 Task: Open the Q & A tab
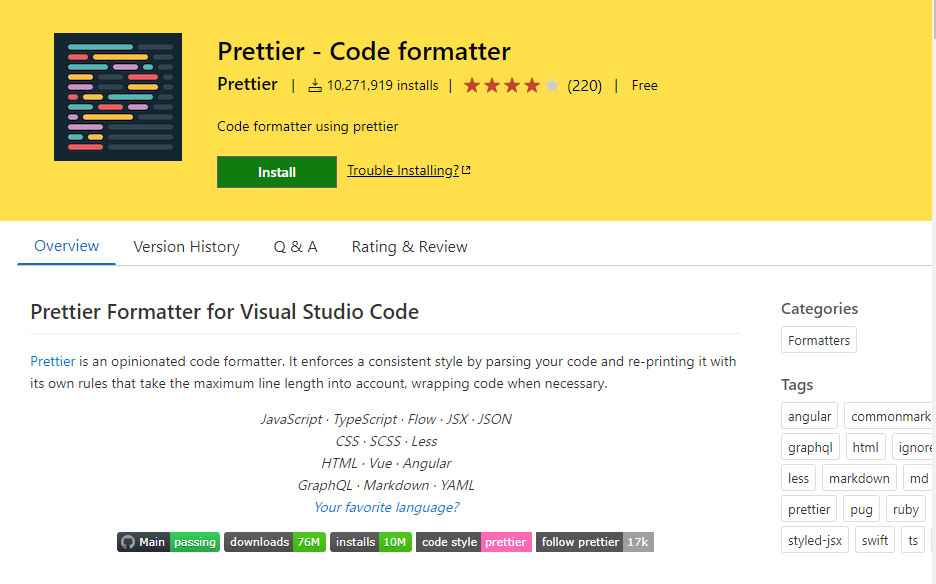[295, 247]
